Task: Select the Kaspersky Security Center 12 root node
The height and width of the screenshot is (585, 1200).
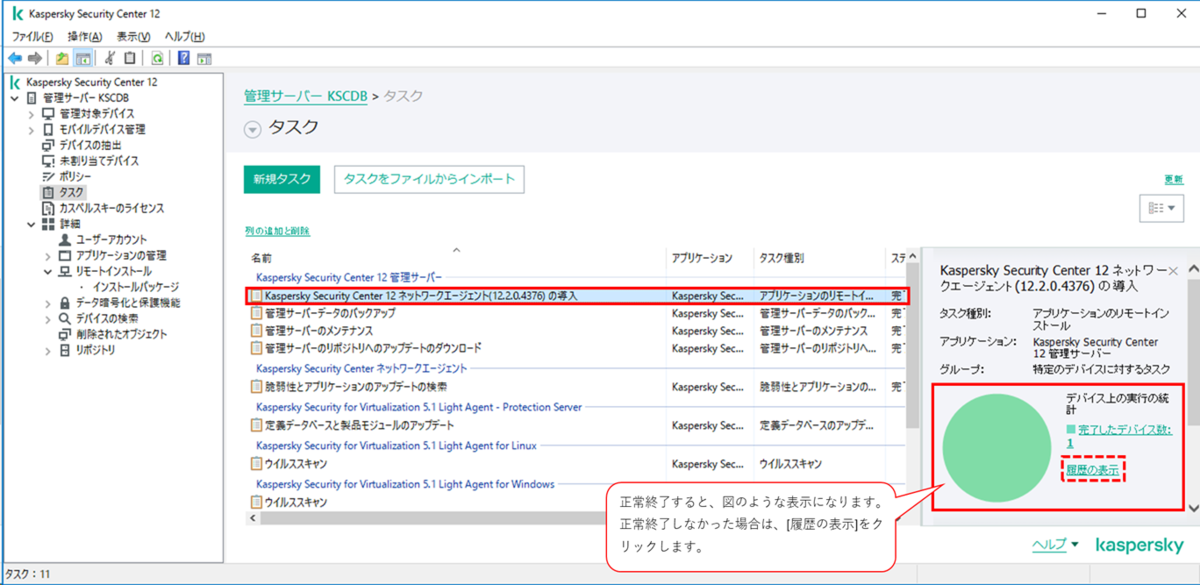Action: coord(92,82)
